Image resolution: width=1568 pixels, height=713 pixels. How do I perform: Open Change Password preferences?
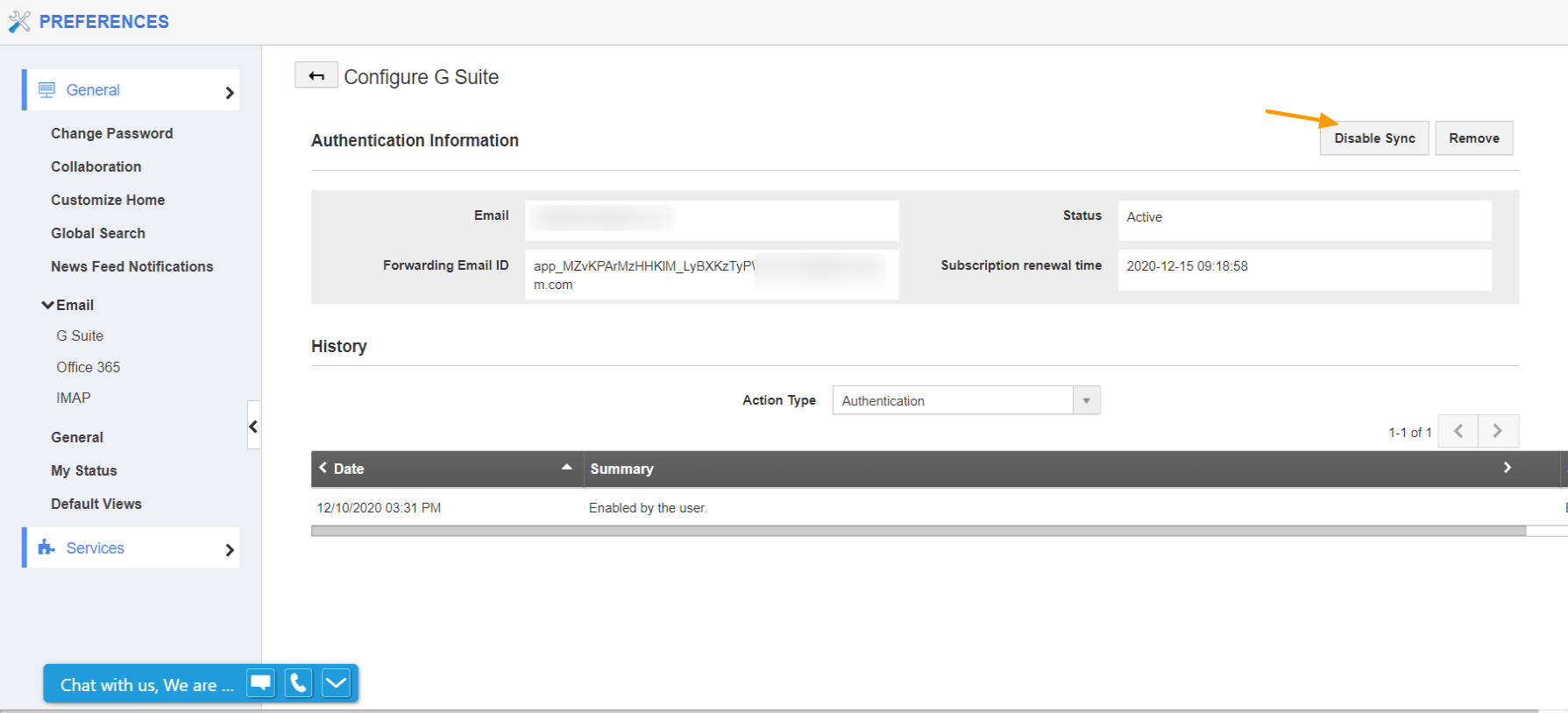click(x=112, y=133)
